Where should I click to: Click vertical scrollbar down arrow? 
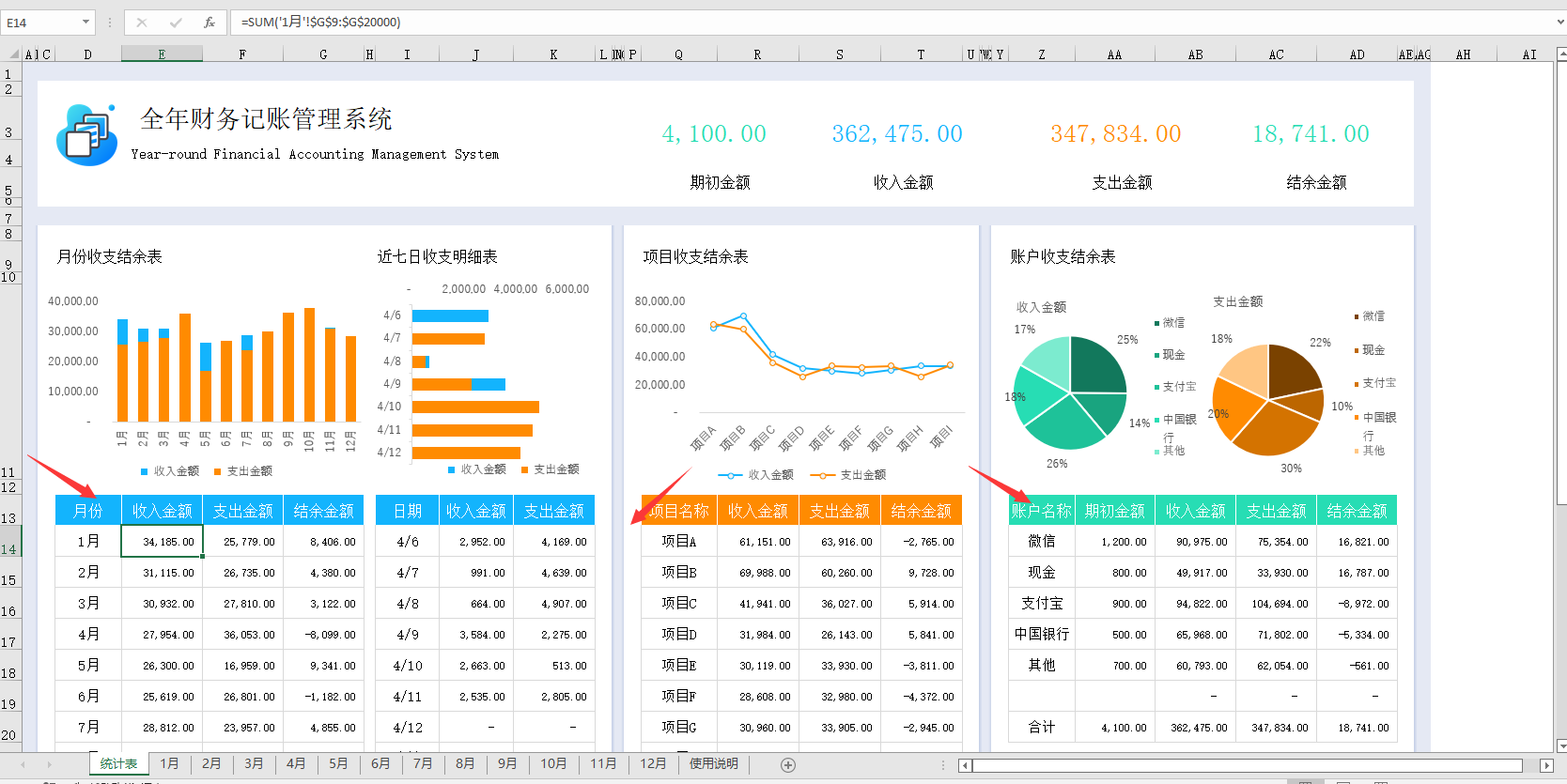[x=1561, y=746]
